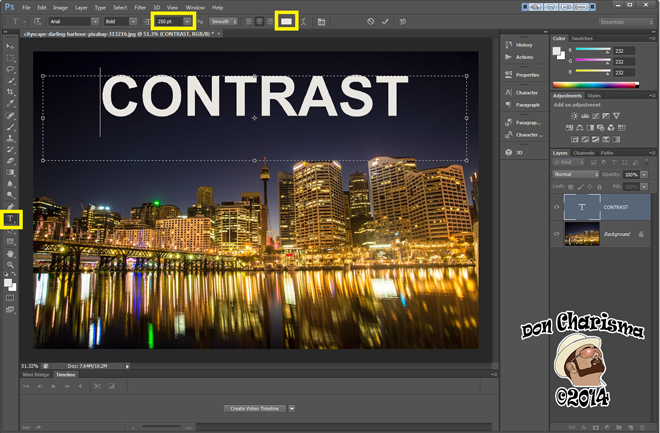Click the Create Video Timeline button
660x433 pixels.
point(253,408)
